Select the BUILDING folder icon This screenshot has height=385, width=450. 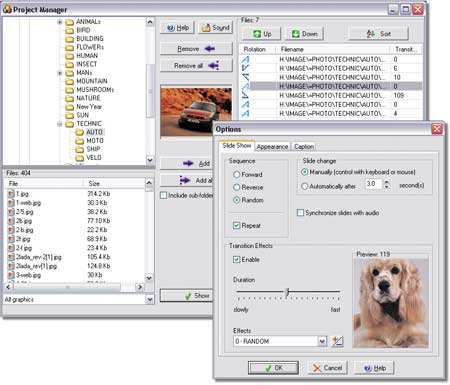pyautogui.click(x=70, y=39)
